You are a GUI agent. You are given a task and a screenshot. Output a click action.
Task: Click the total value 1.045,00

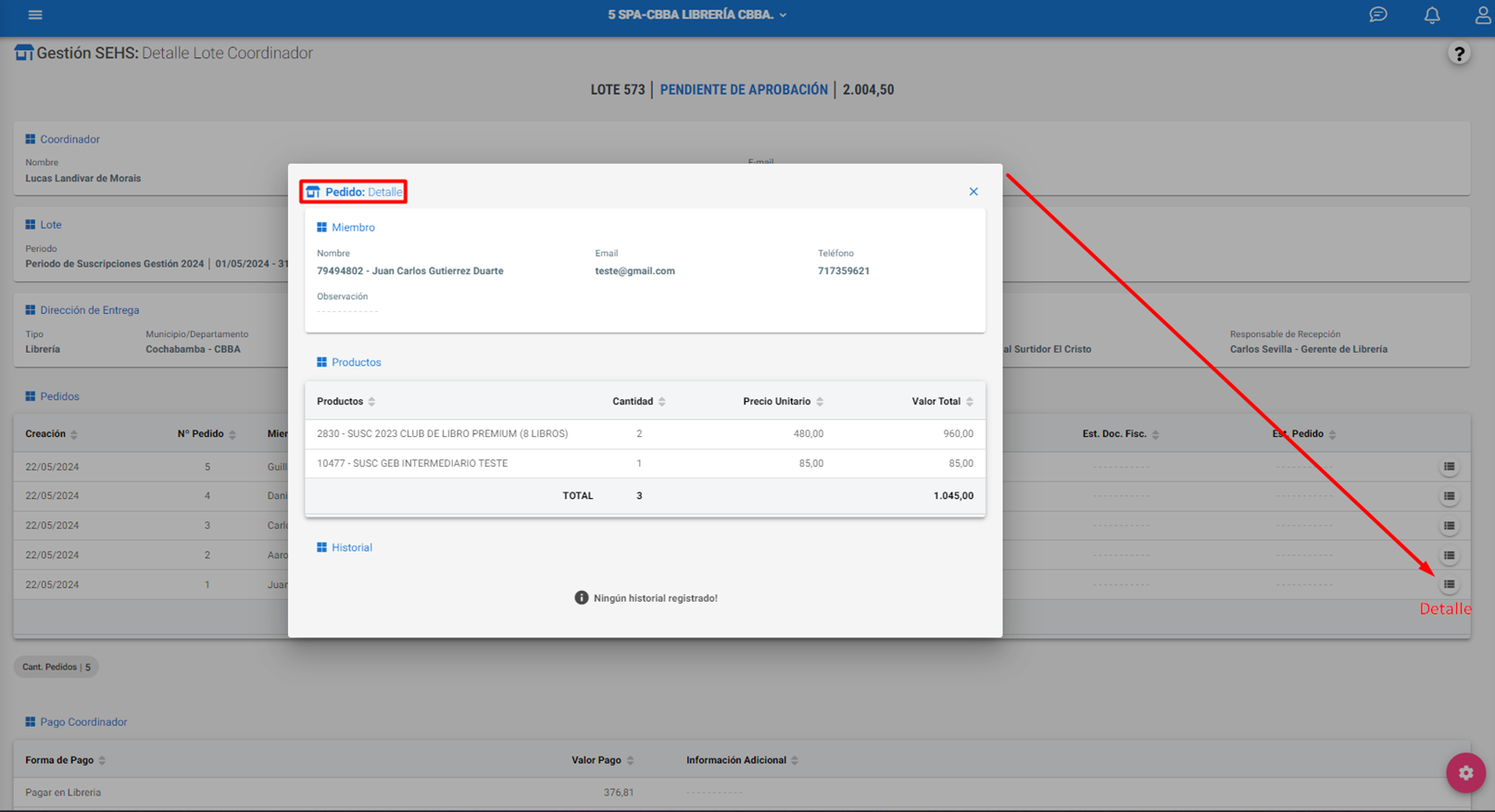point(953,496)
